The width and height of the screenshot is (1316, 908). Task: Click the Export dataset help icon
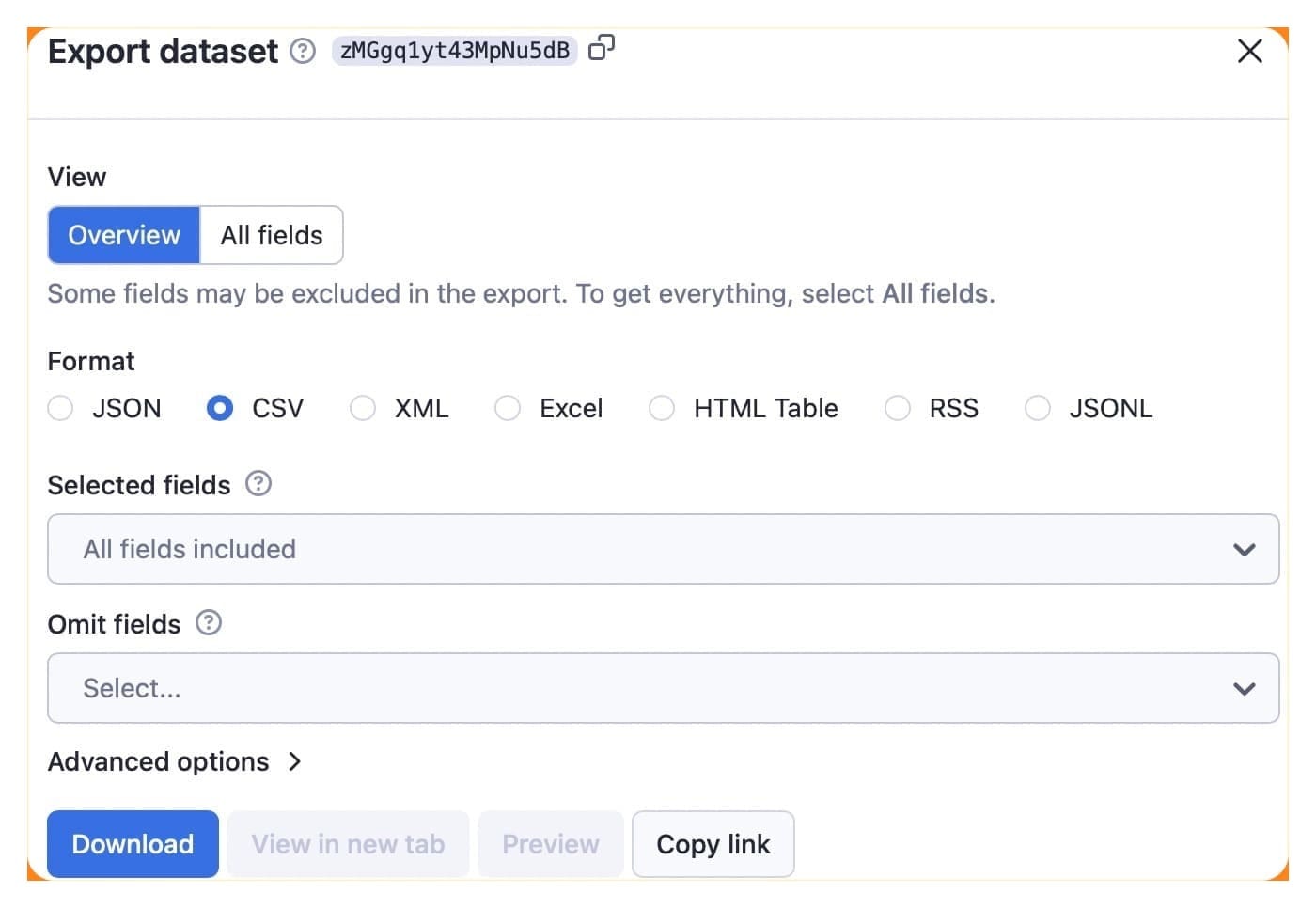[x=303, y=52]
